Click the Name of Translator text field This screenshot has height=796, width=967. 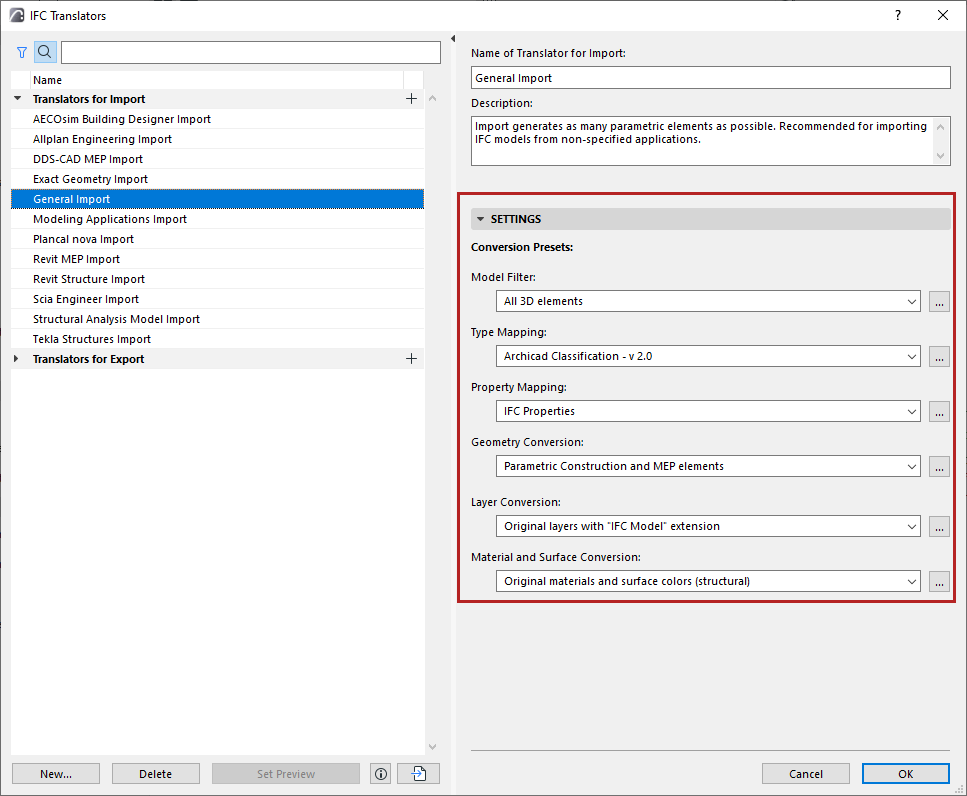pyautogui.click(x=710, y=78)
